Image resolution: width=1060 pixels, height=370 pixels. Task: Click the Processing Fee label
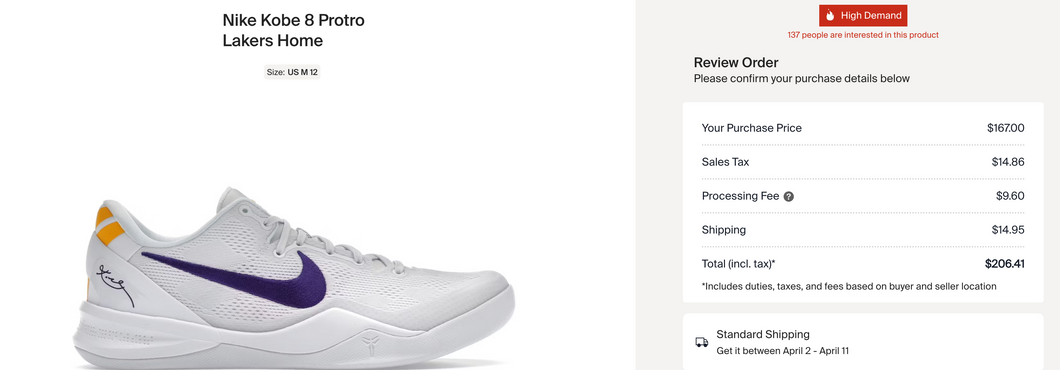click(x=740, y=196)
